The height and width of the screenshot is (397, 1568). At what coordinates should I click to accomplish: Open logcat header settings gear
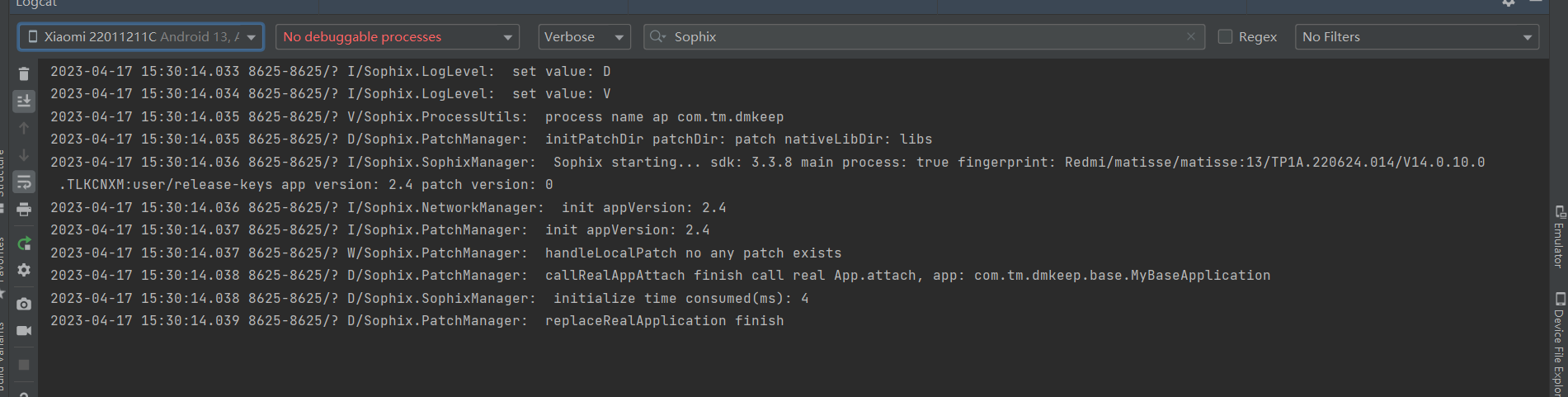click(24, 270)
